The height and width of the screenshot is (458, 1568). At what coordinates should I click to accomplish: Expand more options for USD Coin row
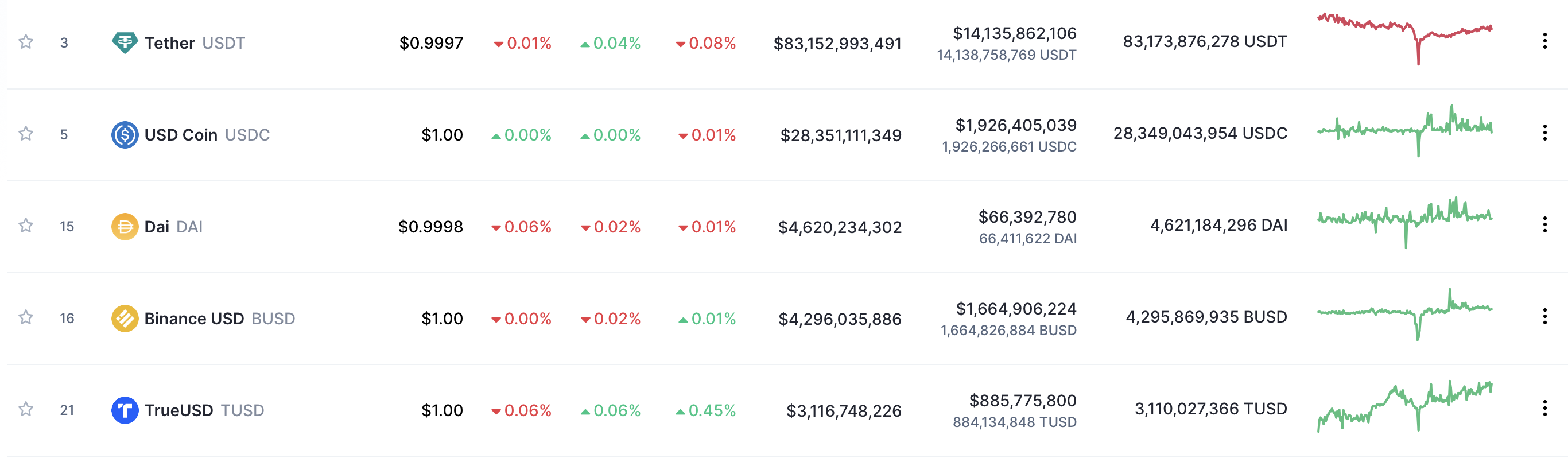click(x=1544, y=133)
